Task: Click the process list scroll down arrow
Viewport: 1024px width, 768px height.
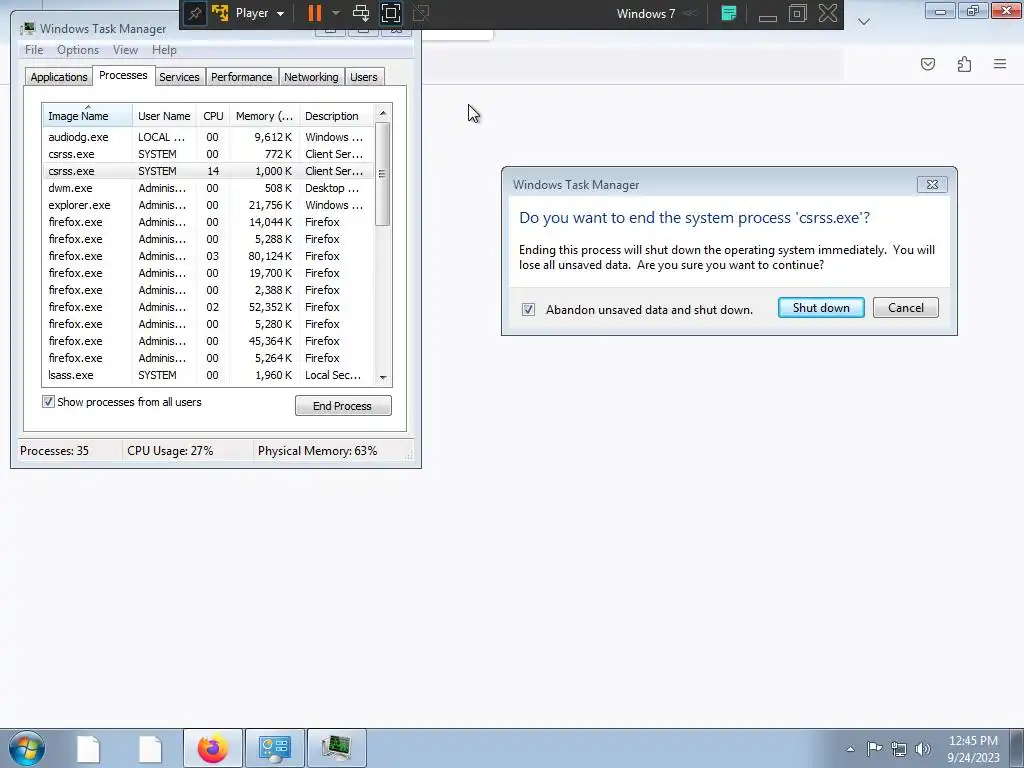Action: tap(383, 377)
